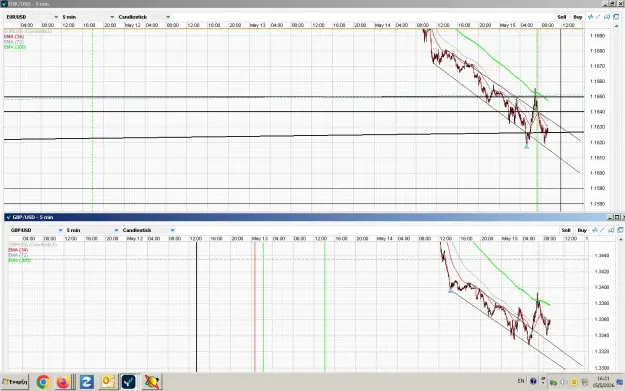
Task: Click detach window icon in EUR/USD chart
Action: pyautogui.click(x=616, y=17)
